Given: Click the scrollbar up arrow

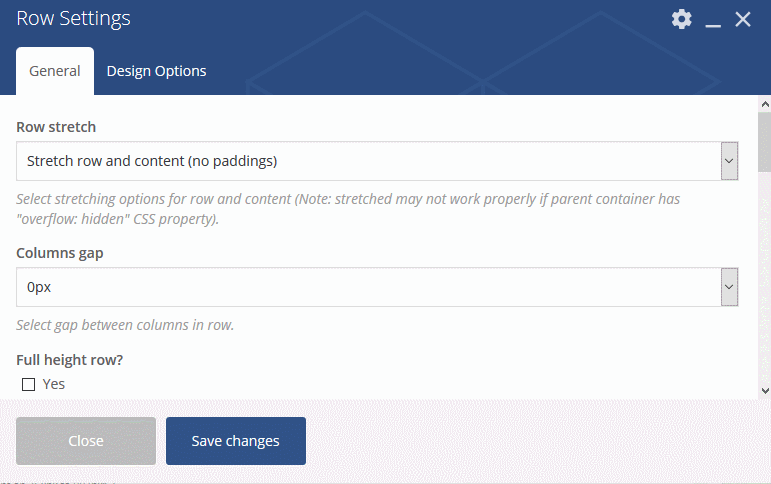Looking at the screenshot, I should (x=765, y=104).
